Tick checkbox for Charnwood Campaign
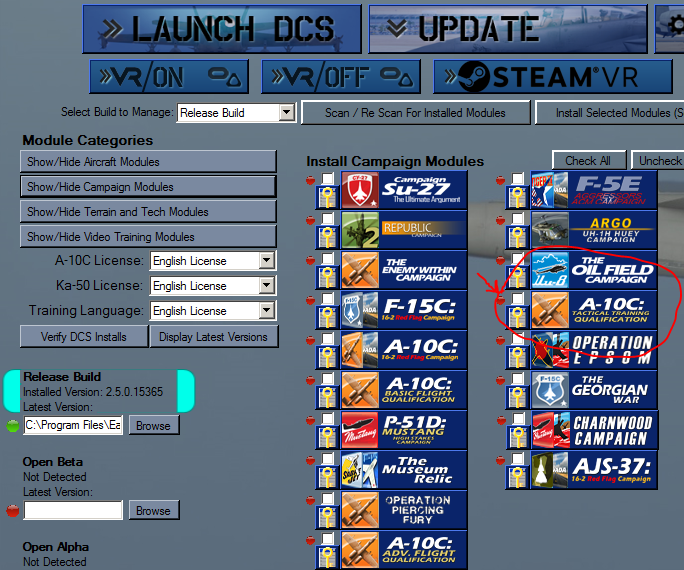The image size is (684, 570). 518,418
